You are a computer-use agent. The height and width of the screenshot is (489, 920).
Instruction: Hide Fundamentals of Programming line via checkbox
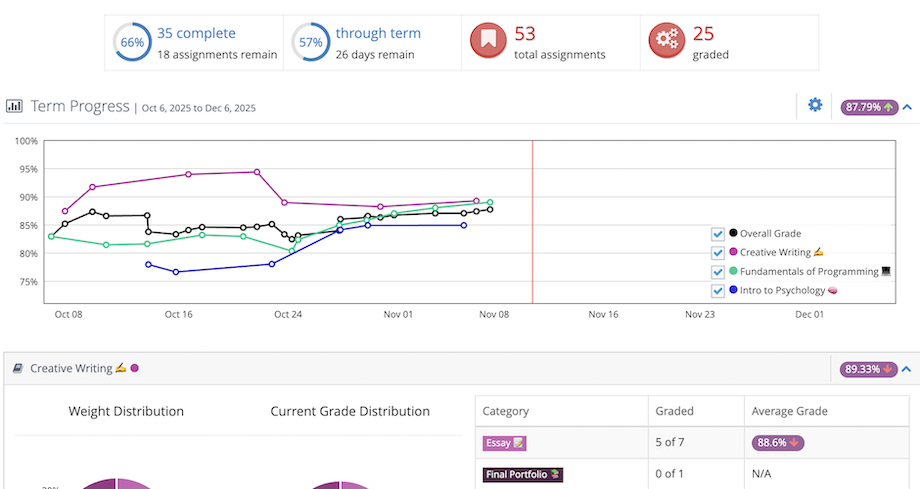click(717, 272)
